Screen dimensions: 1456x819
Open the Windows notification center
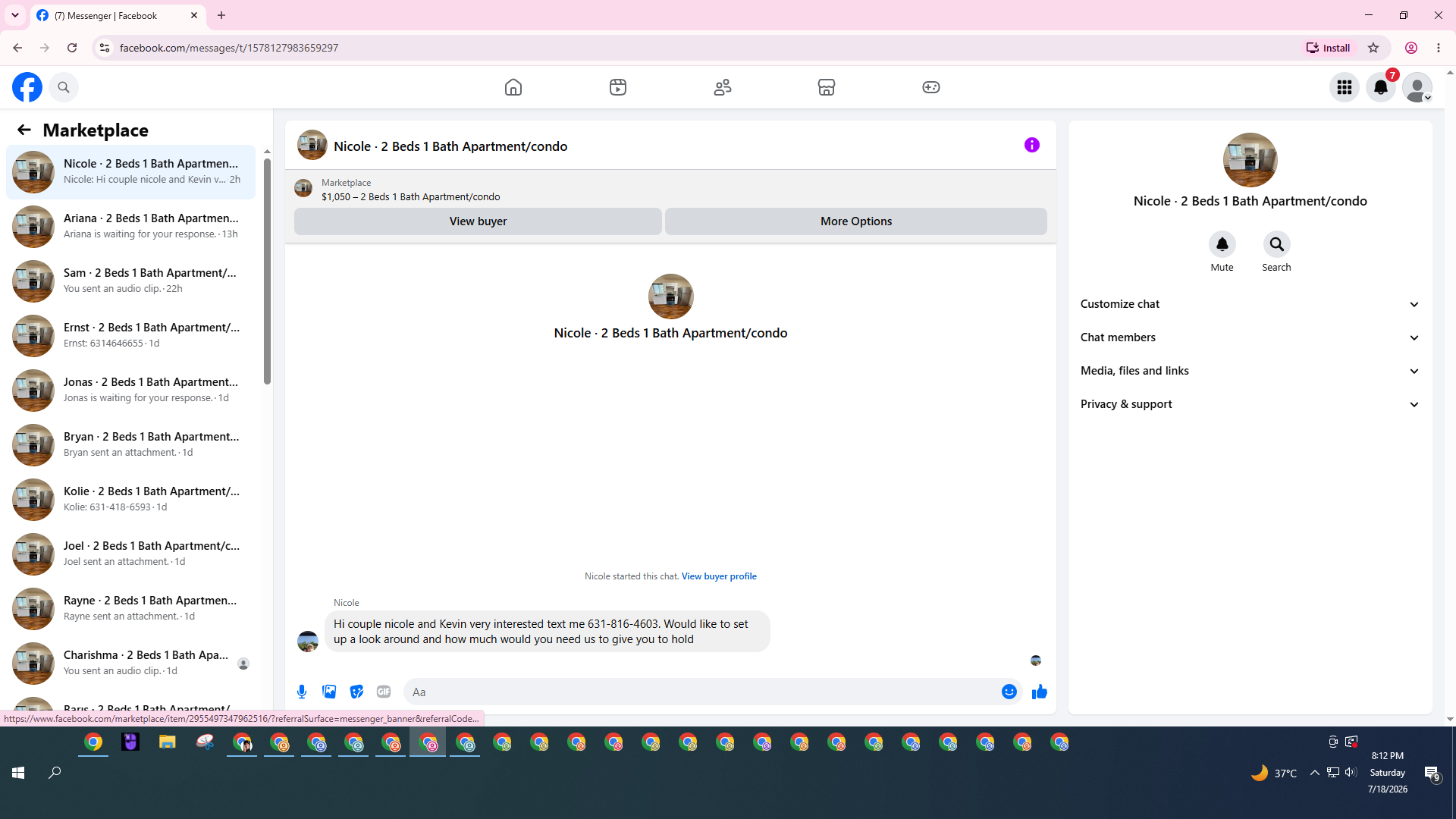[x=1432, y=773]
